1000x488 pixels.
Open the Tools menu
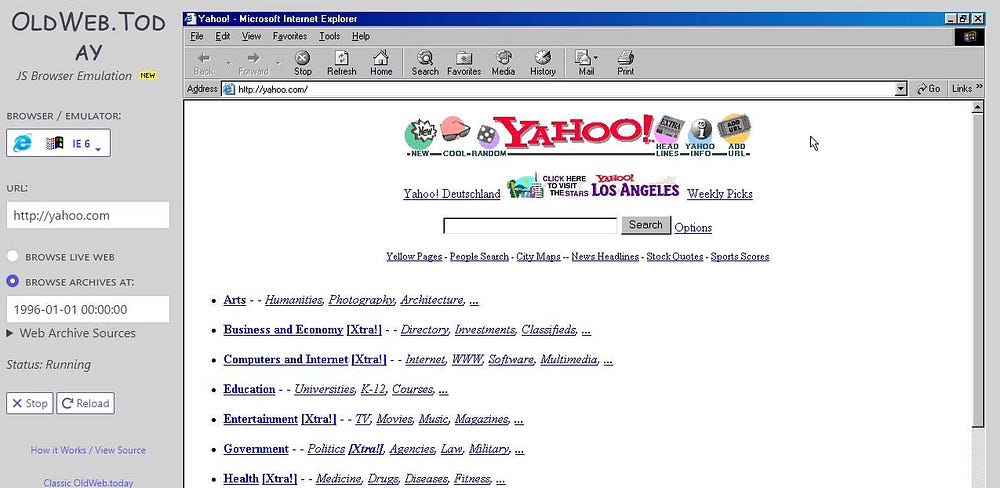tap(330, 36)
